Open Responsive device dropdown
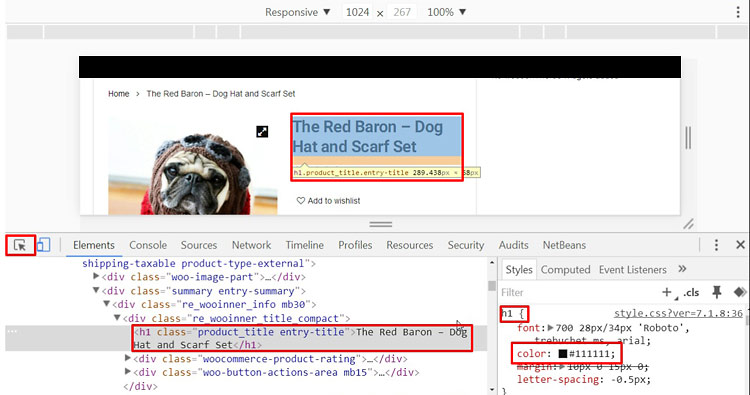Screen dimensions: 750x395 click(298, 12)
